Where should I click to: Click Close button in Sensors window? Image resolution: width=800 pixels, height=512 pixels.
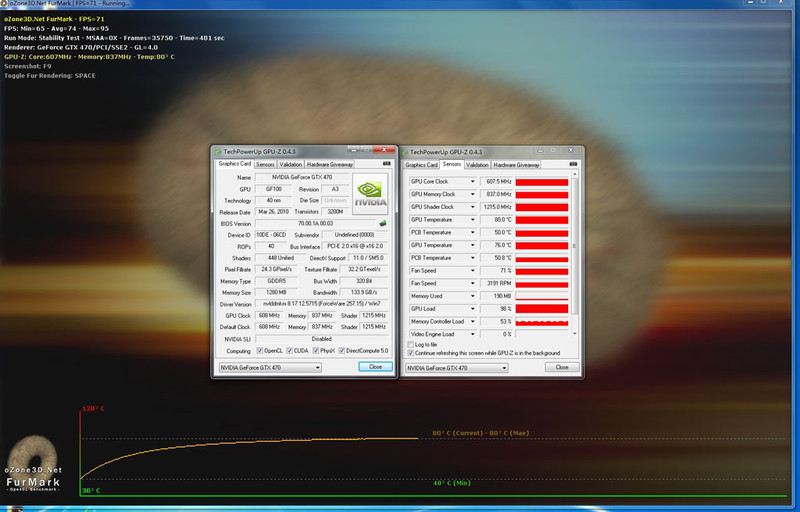coord(562,367)
